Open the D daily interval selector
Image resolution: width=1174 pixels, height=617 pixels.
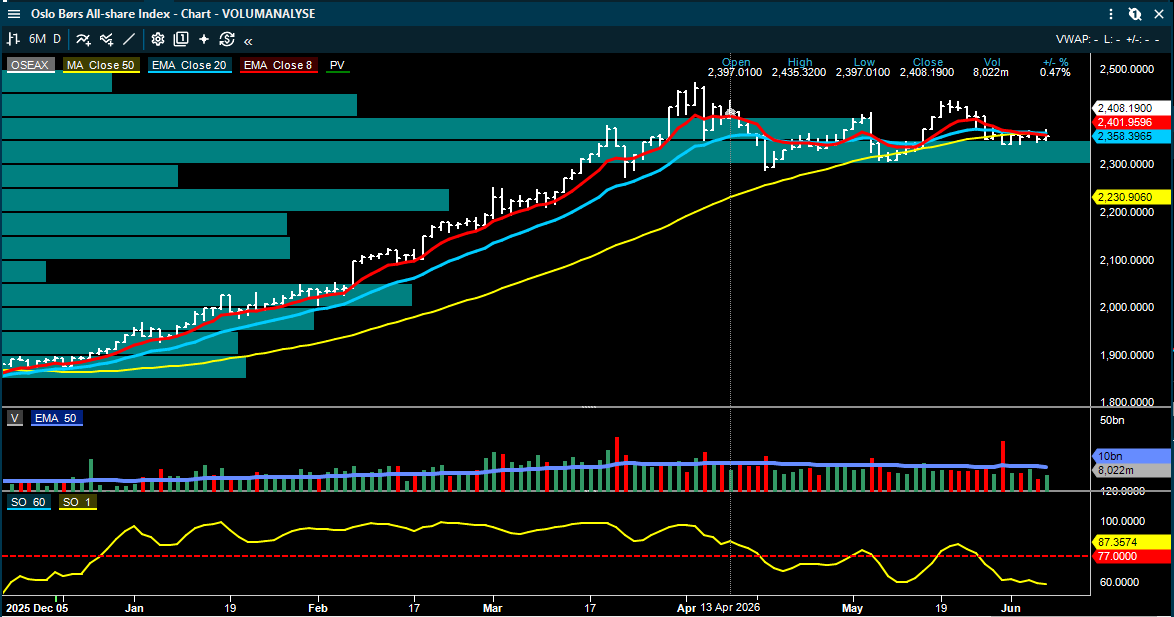[57, 39]
